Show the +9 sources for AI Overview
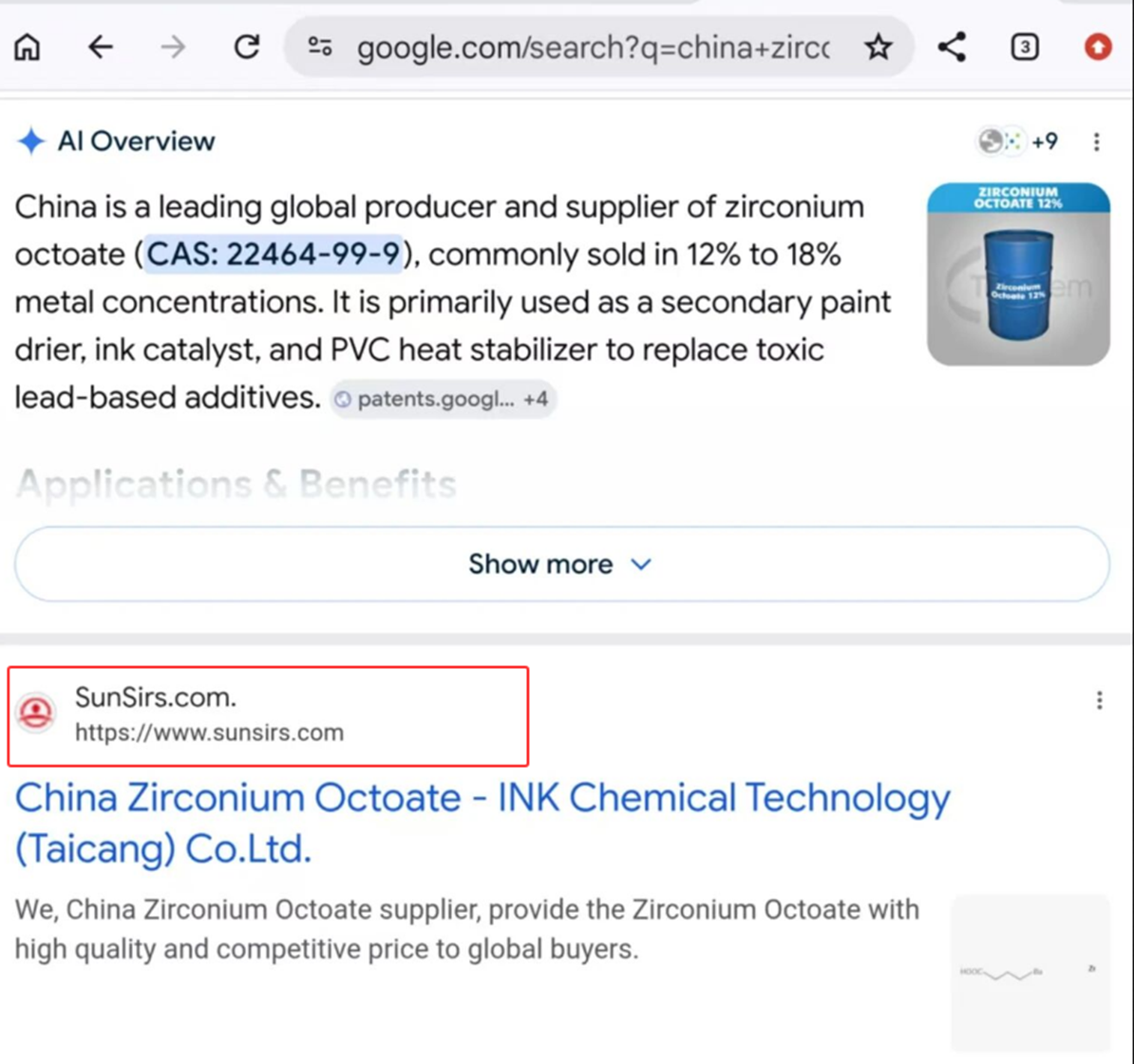 tap(1018, 141)
